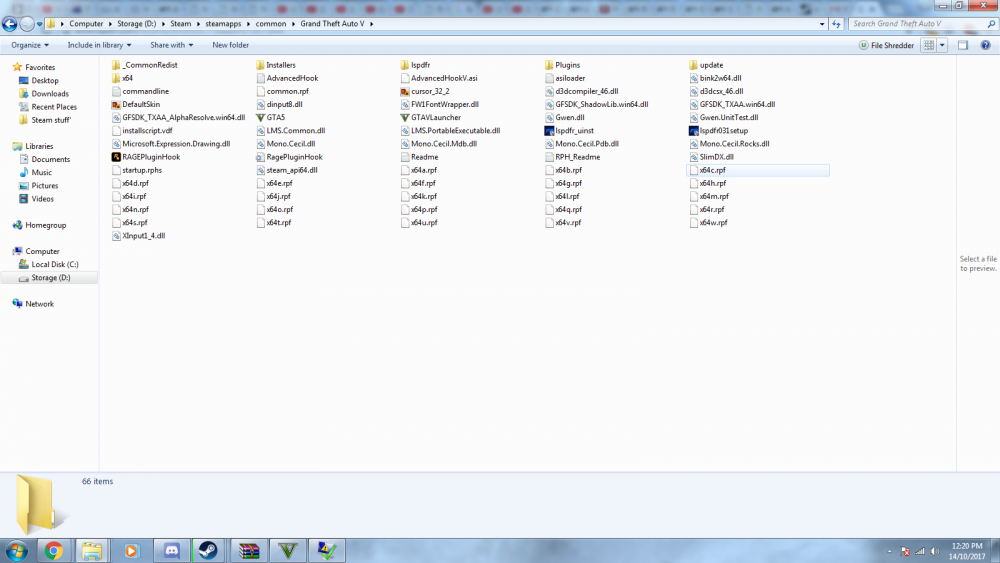The image size is (1000, 563).
Task: Open the recent pages dropdown arrow
Action: coord(40,24)
